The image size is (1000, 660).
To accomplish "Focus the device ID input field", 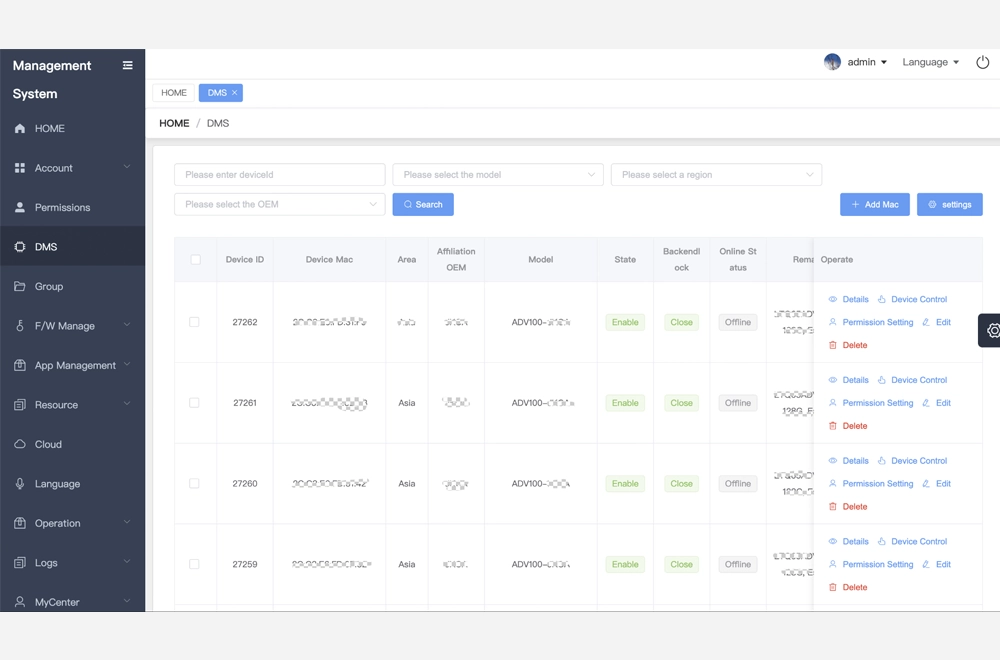I will [x=279, y=175].
